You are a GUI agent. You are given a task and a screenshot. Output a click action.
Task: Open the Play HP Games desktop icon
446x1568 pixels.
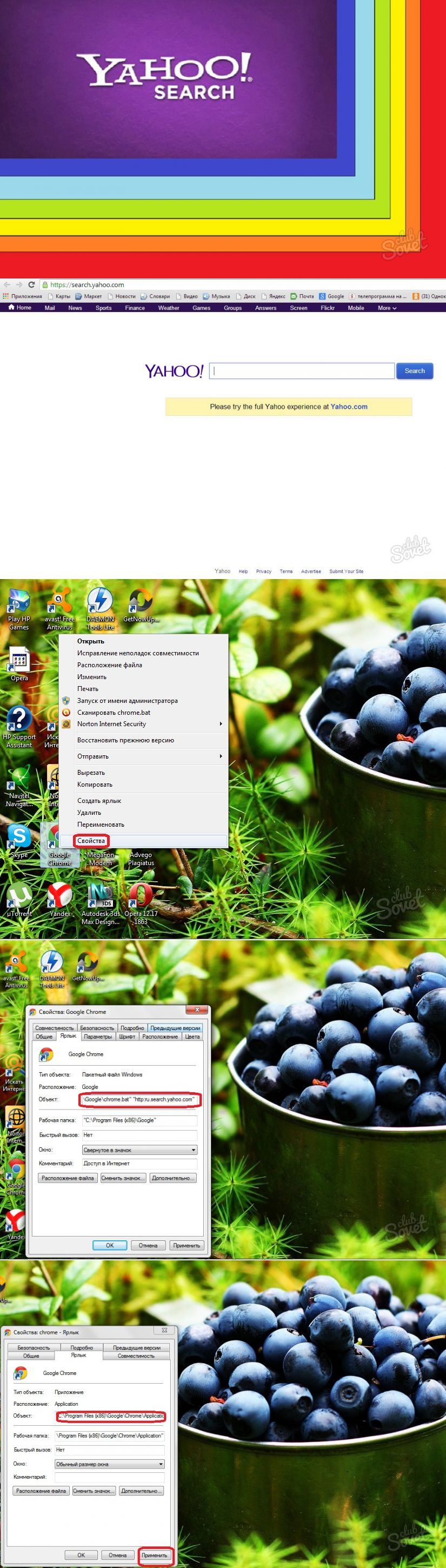19,609
